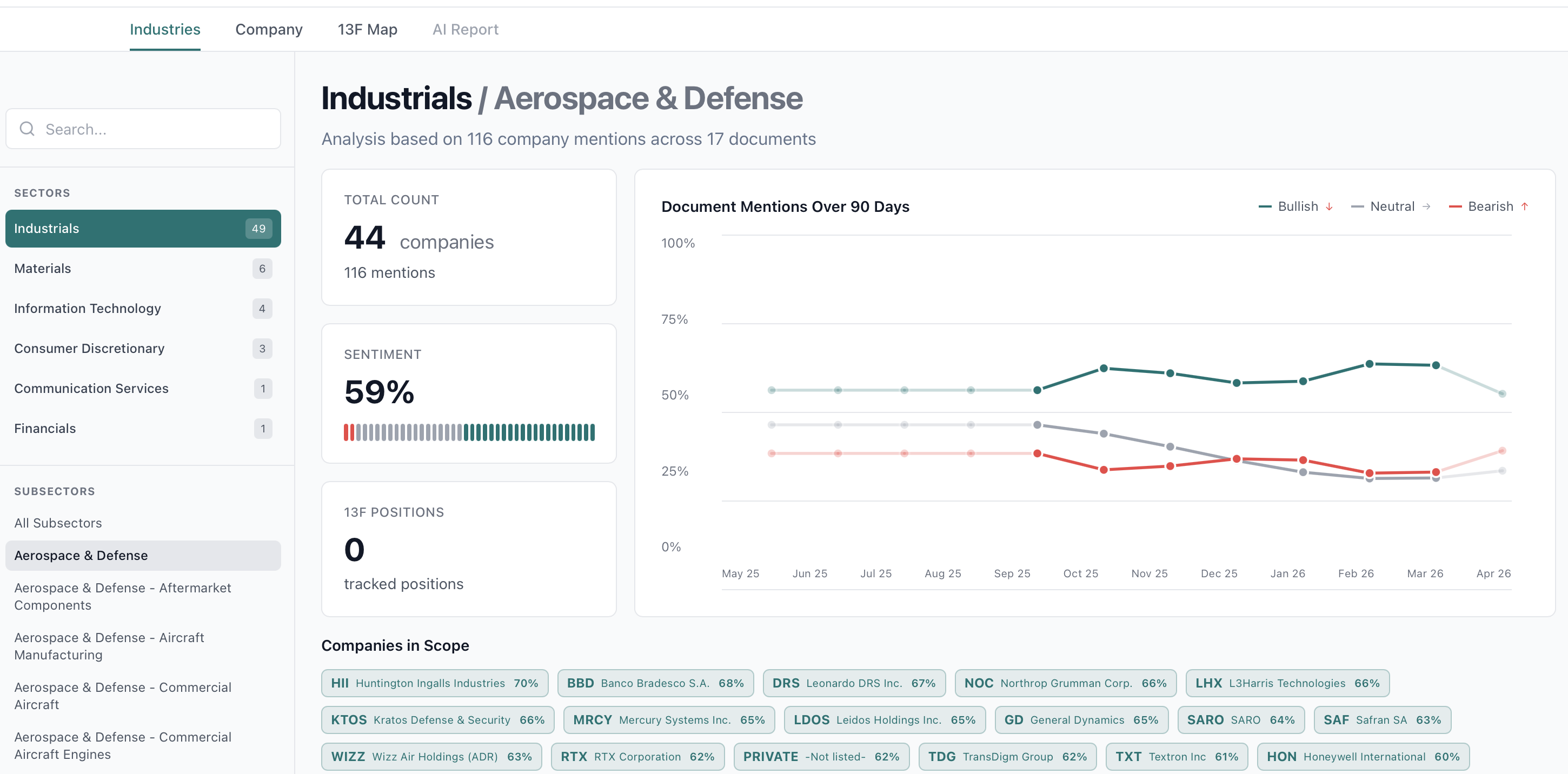Click the 'Document Mentions Over 90 Days' title
Image resolution: width=1568 pixels, height=774 pixels.
click(x=785, y=207)
